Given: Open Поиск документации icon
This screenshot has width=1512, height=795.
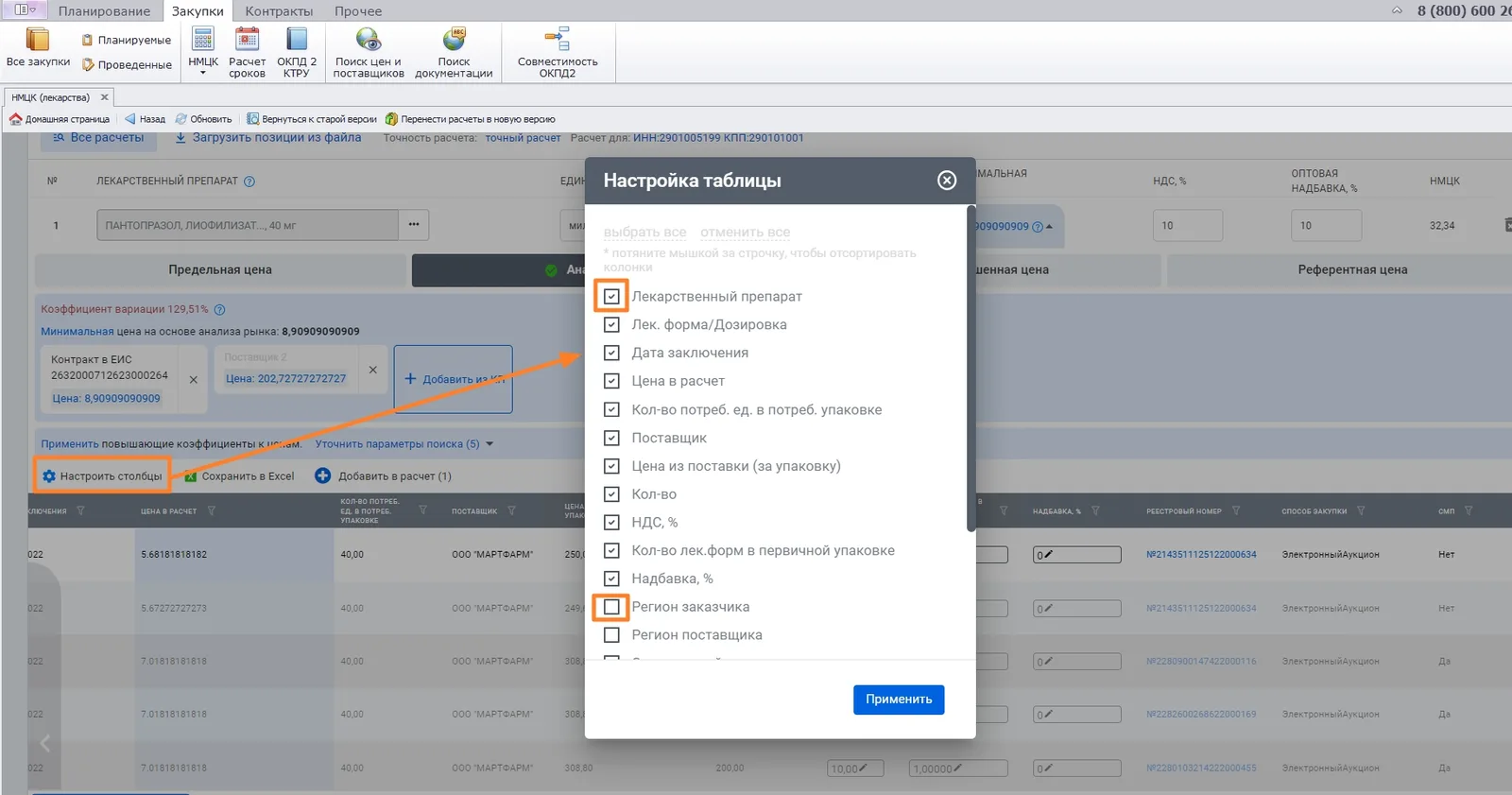Looking at the screenshot, I should click(x=454, y=40).
